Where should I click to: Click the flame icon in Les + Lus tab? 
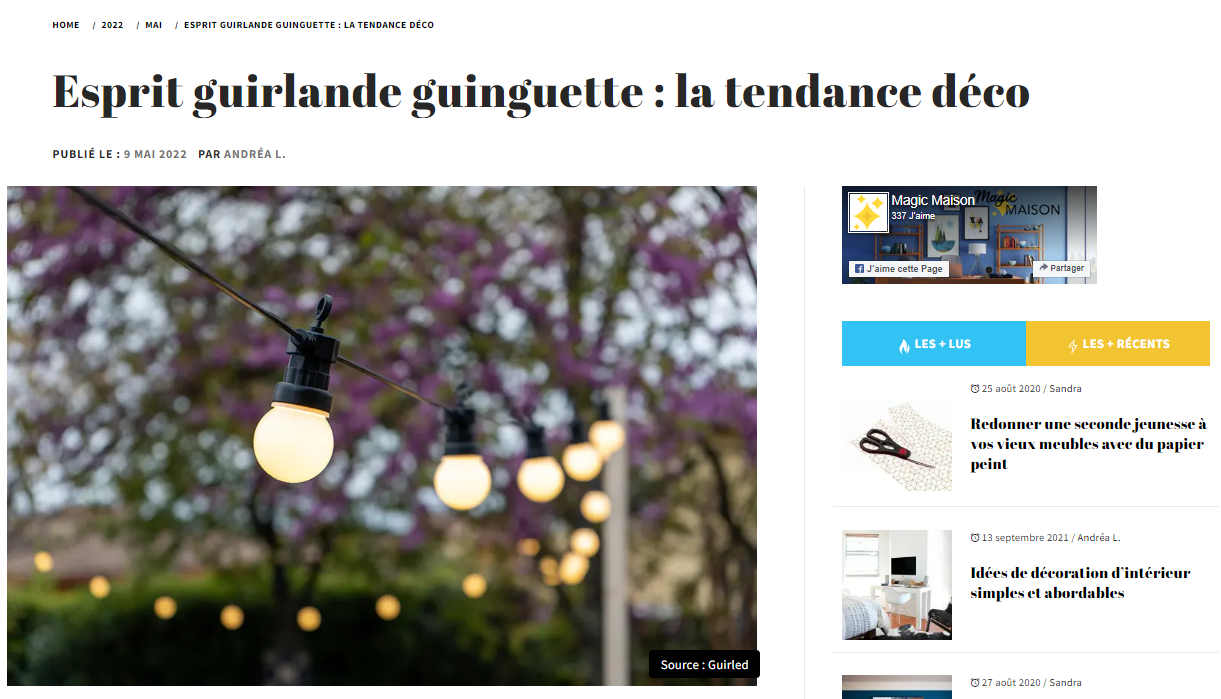coord(904,346)
